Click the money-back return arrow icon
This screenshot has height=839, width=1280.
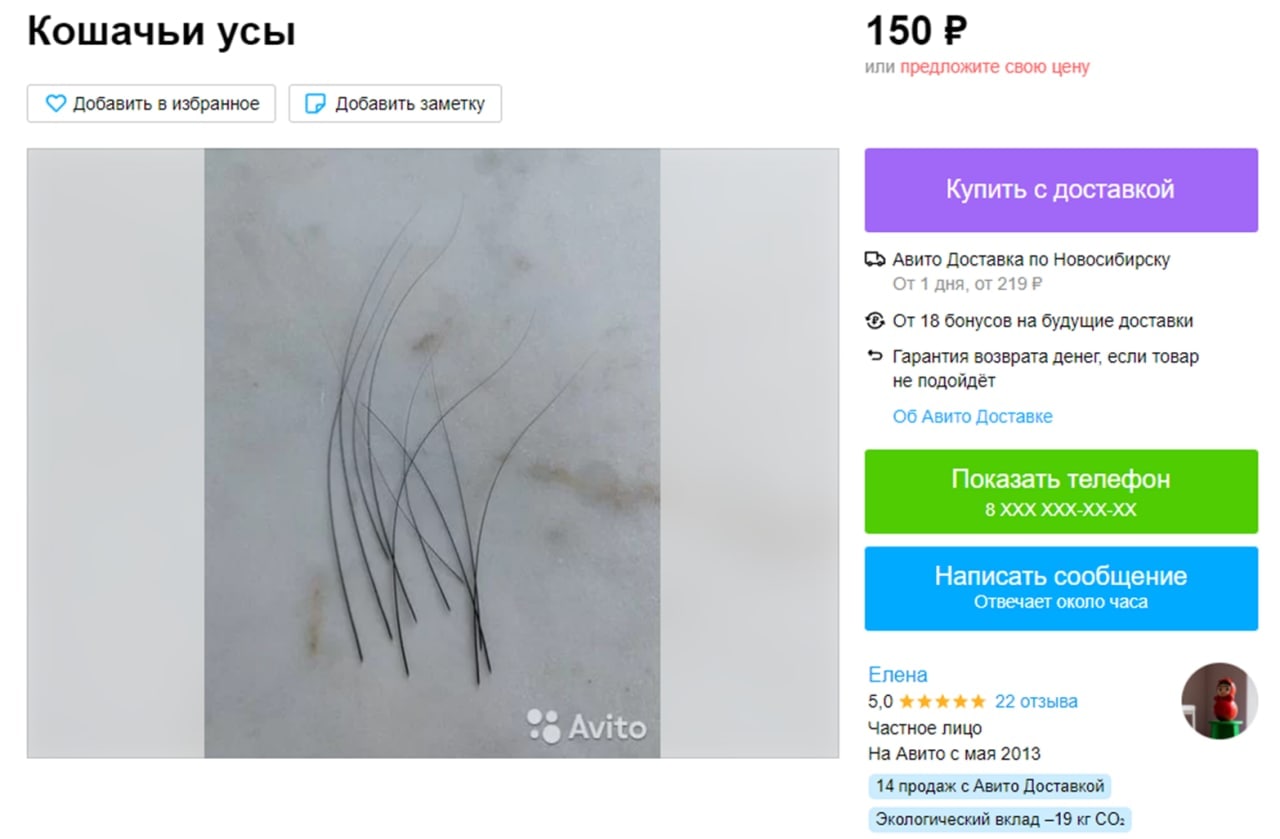click(x=875, y=356)
